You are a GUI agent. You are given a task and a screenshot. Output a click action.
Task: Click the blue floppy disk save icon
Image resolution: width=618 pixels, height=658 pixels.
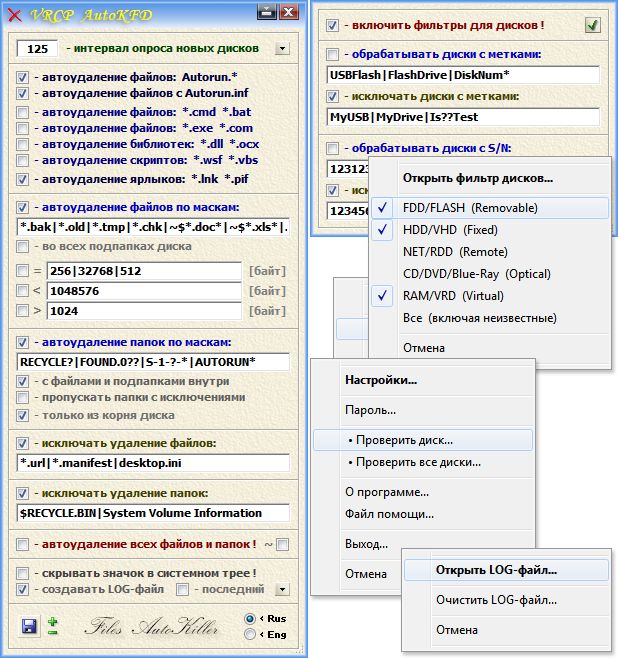(x=29, y=626)
